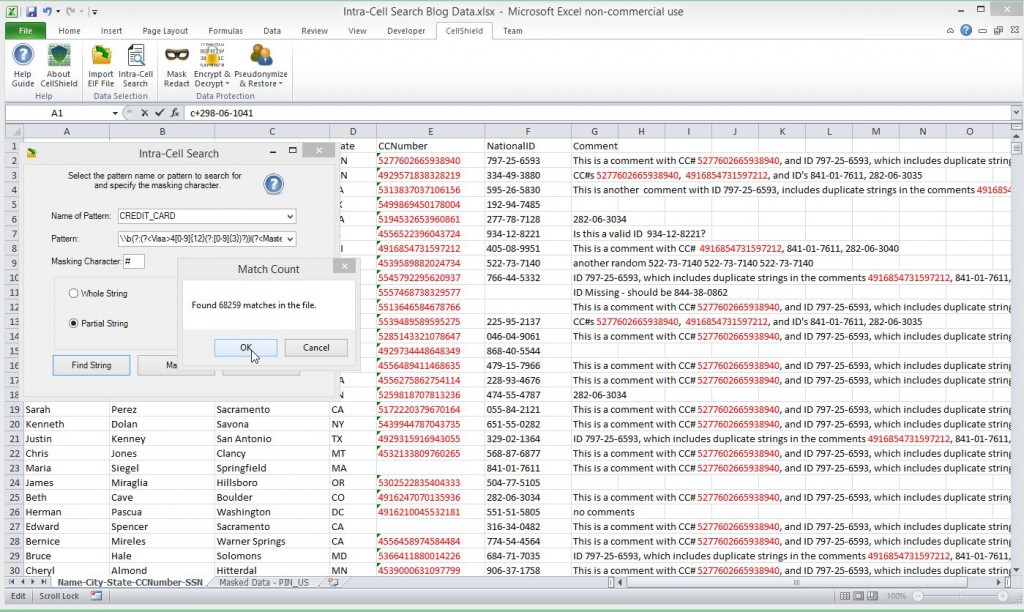Image resolution: width=1024 pixels, height=612 pixels.
Task: Click Cancel in Match Count dialog
Action: click(316, 347)
